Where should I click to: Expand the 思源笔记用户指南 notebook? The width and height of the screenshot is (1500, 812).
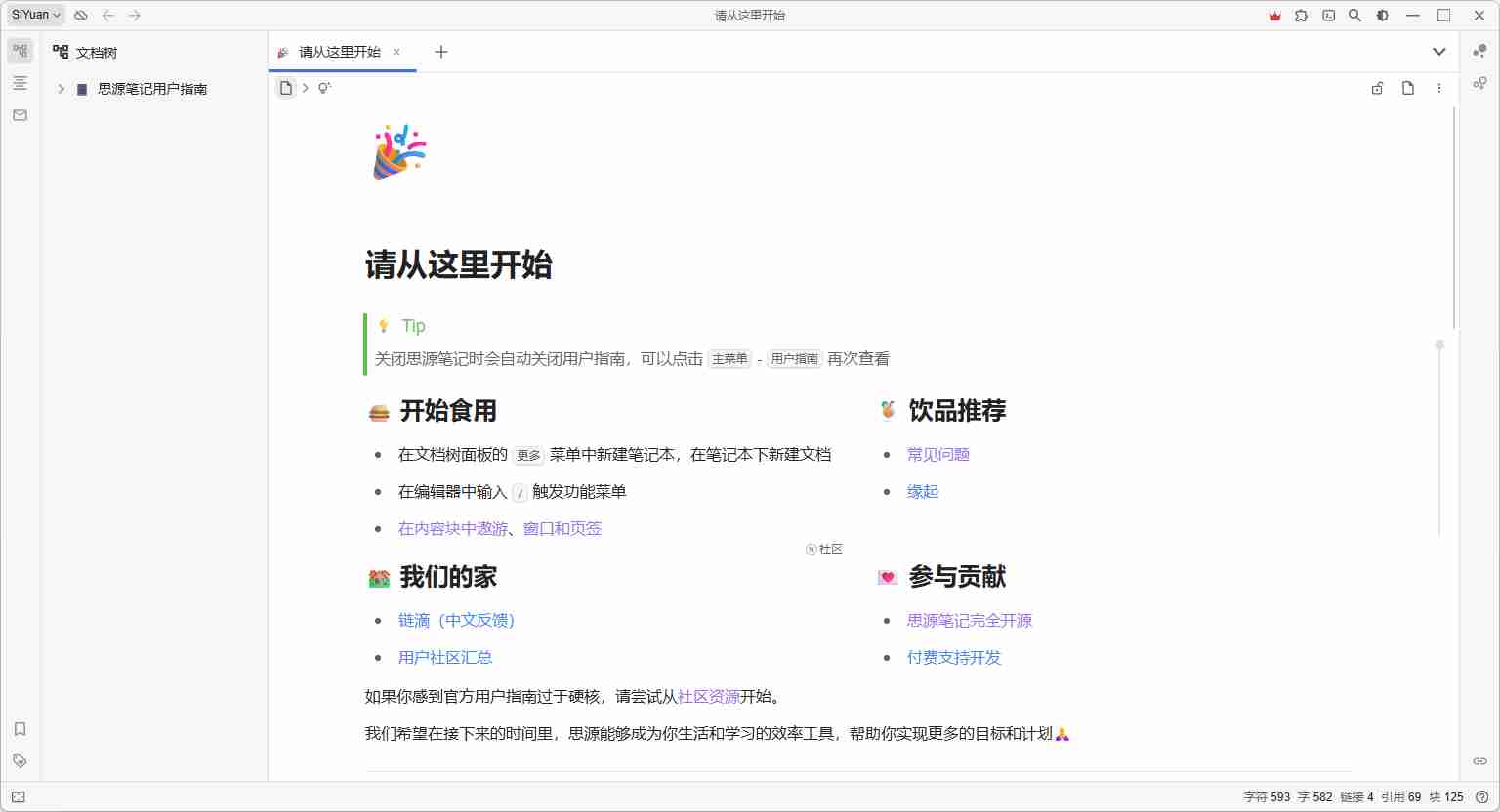click(x=61, y=89)
